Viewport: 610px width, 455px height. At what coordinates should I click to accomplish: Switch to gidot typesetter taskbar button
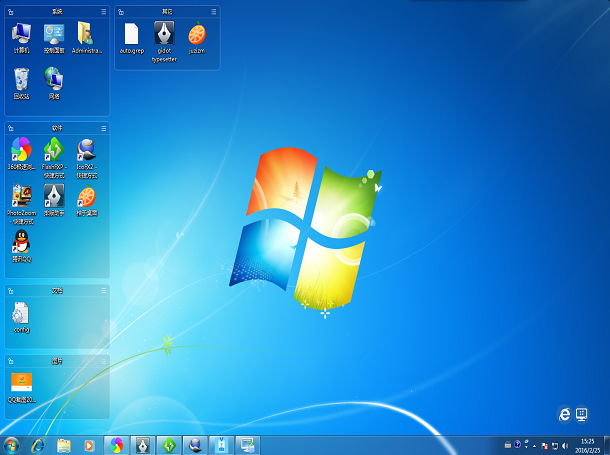[x=143, y=446]
